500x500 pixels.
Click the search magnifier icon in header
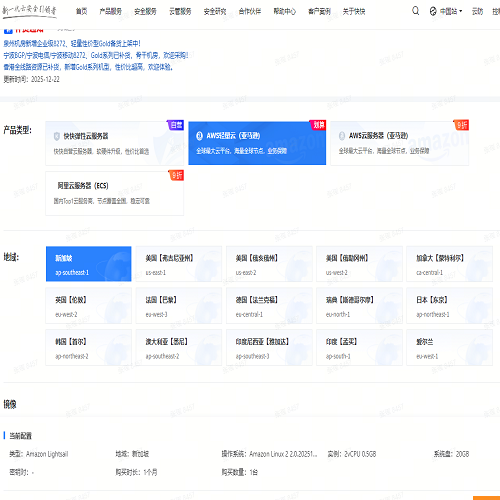(x=415, y=11)
